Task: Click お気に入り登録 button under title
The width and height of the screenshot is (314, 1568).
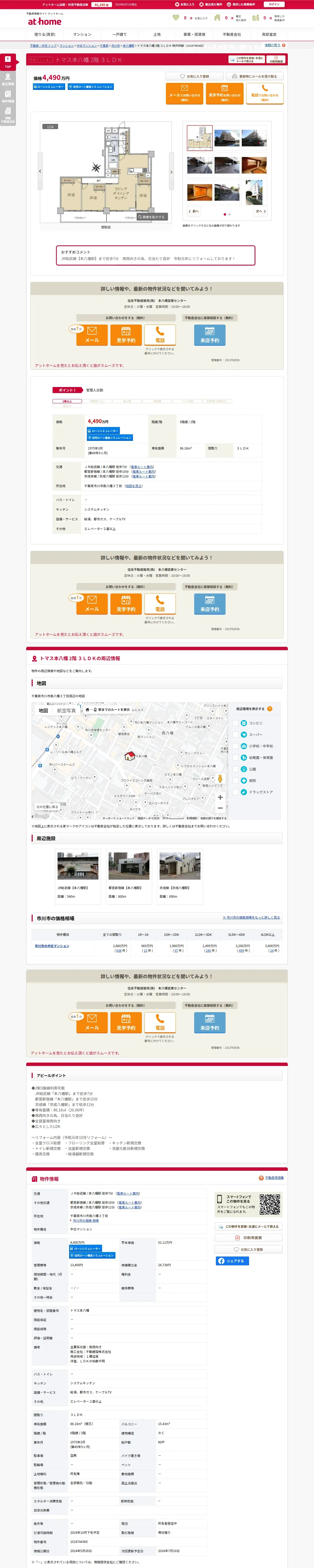Action: click(194, 77)
